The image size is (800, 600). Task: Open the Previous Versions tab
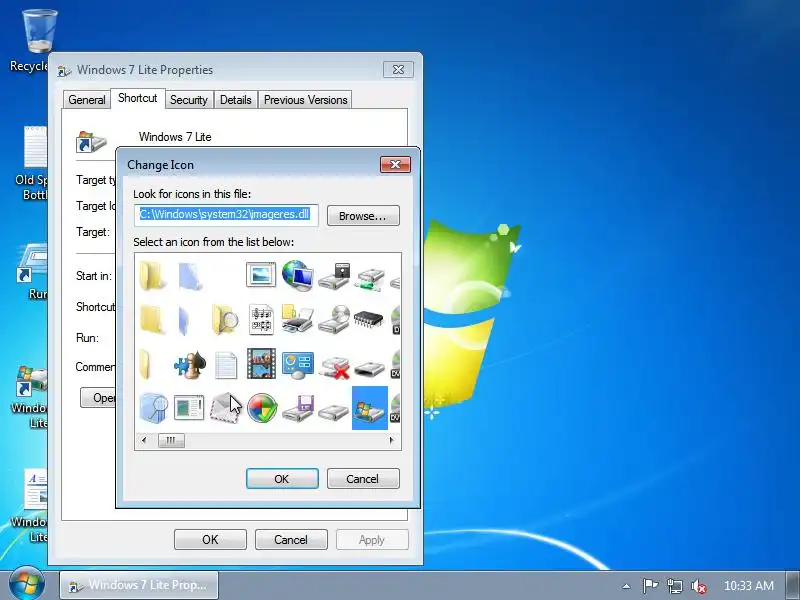[x=306, y=99]
